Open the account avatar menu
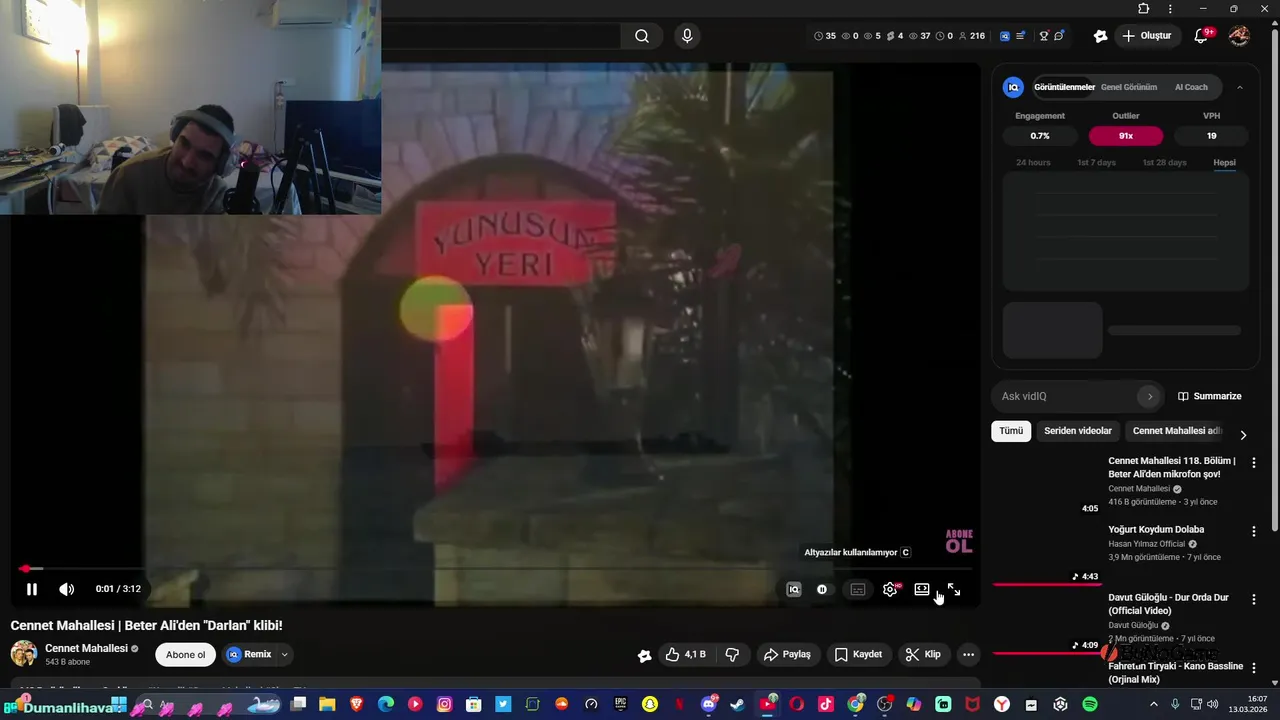1280x720 pixels. pos(1239,36)
